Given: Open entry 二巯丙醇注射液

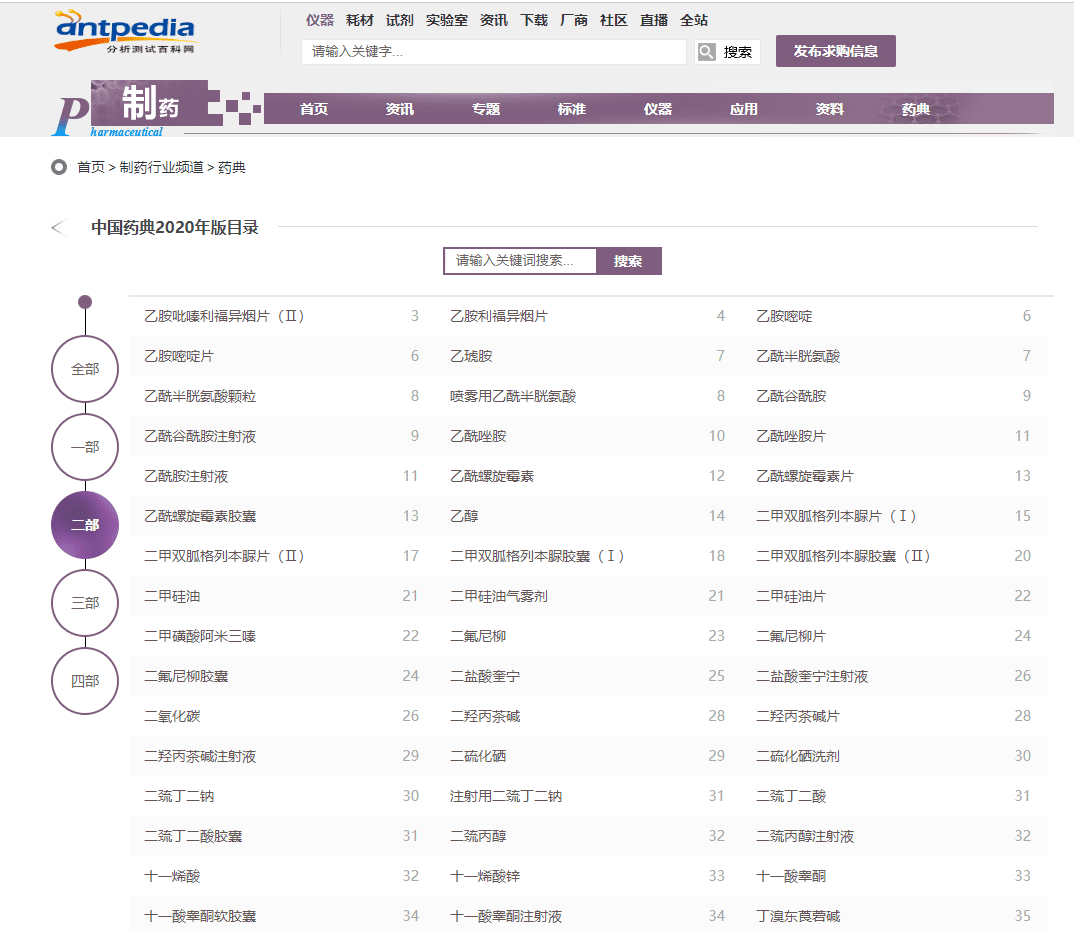Looking at the screenshot, I should click(x=805, y=836).
